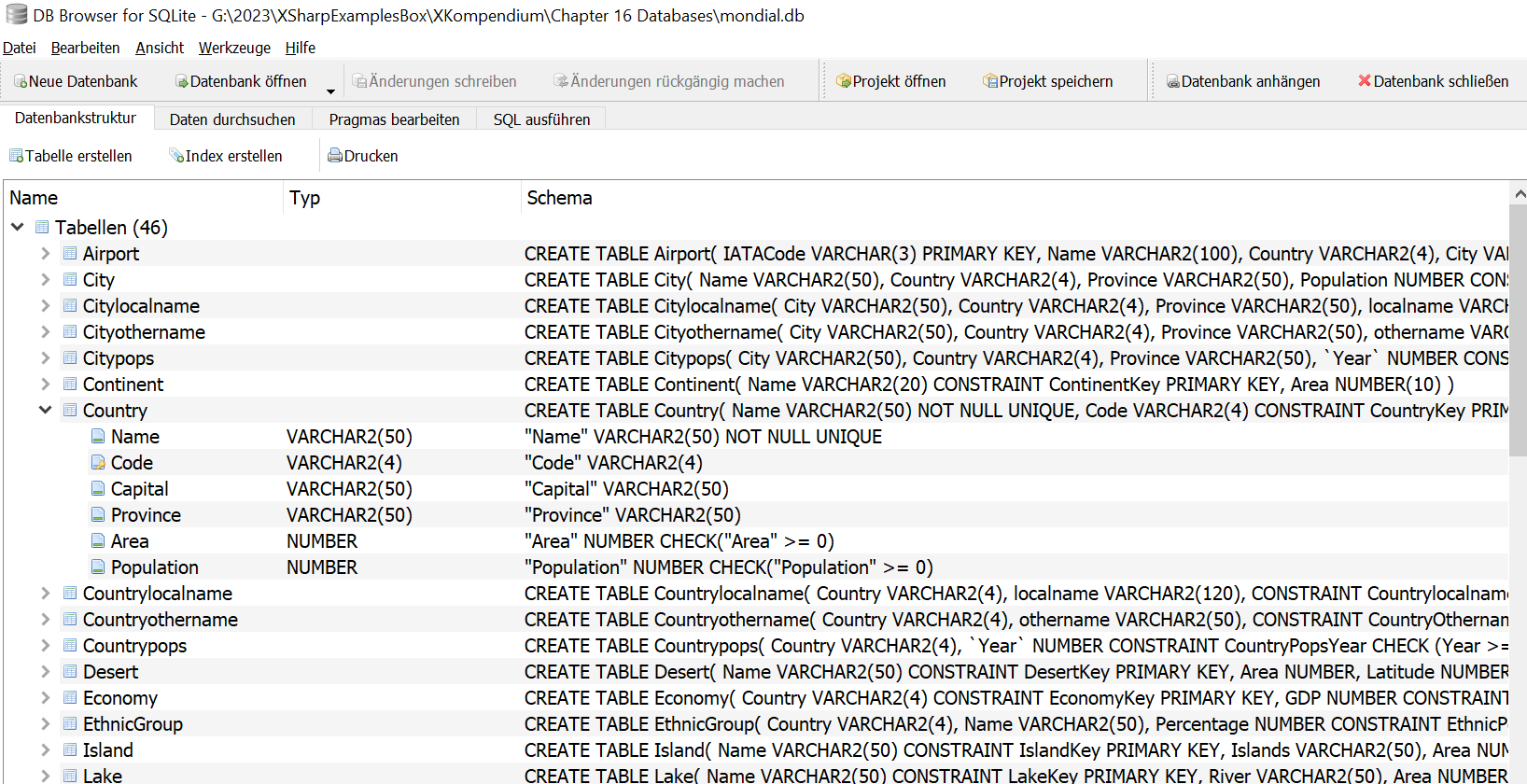This screenshot has width=1527, height=784.
Task: Click the Area column field icon
Action: tap(98, 541)
